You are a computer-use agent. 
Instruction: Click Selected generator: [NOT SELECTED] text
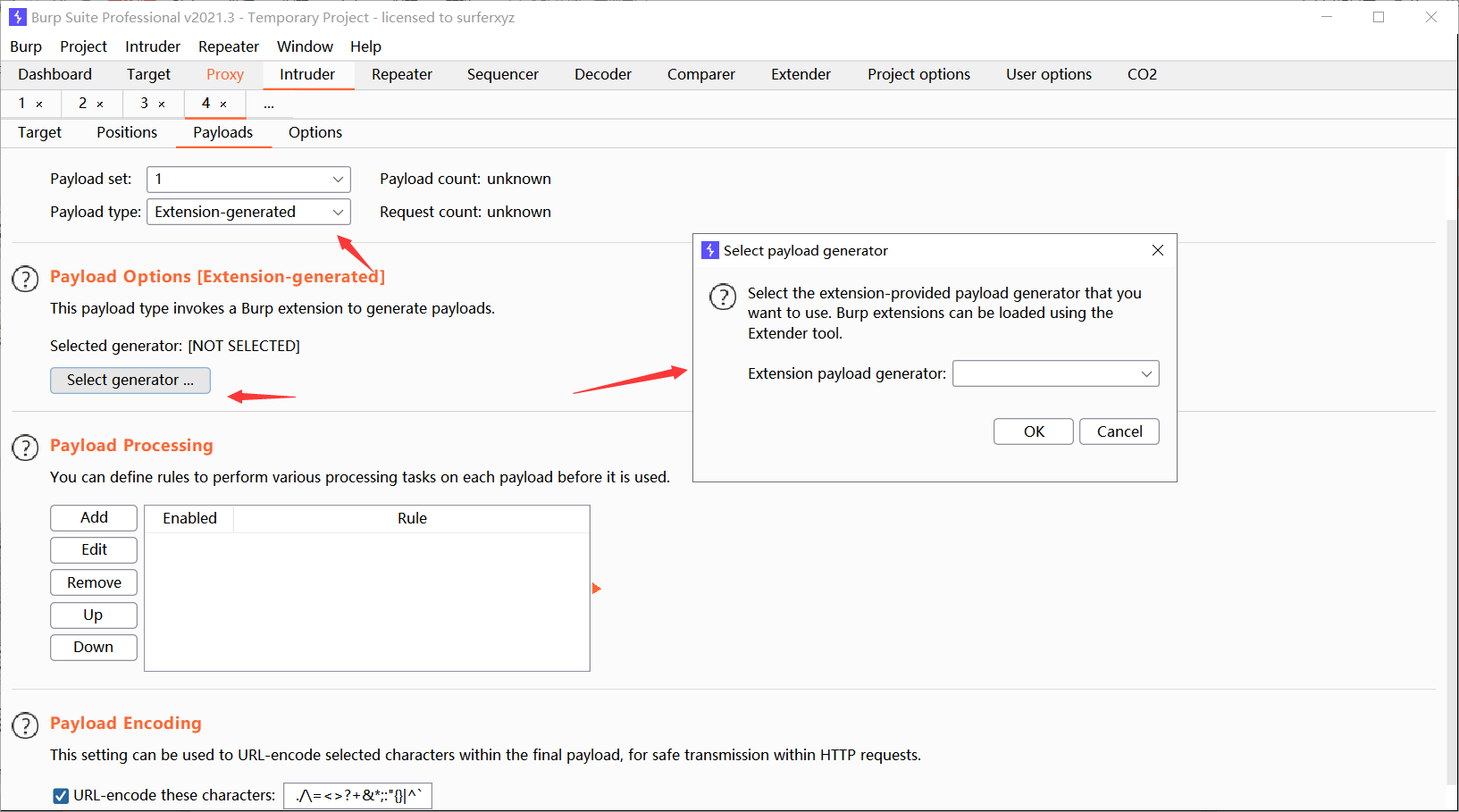pyautogui.click(x=175, y=346)
